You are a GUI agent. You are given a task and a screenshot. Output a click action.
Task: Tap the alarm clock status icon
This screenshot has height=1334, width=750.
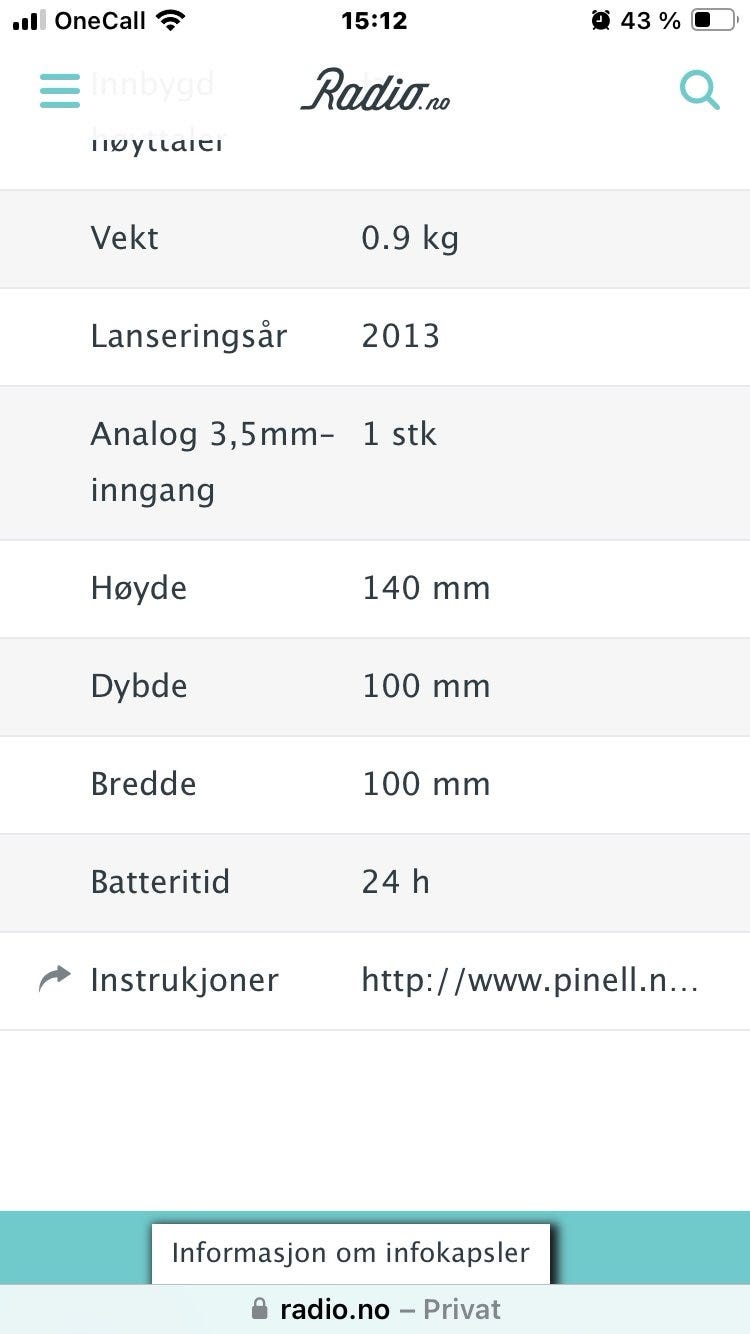click(x=601, y=18)
